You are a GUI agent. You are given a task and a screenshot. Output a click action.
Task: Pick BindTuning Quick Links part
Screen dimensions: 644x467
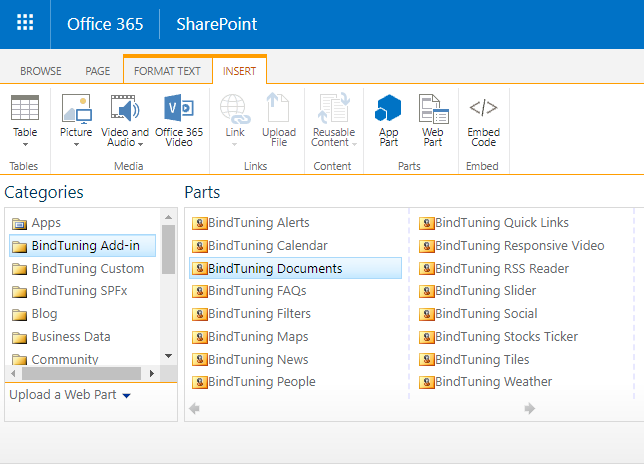(x=494, y=223)
